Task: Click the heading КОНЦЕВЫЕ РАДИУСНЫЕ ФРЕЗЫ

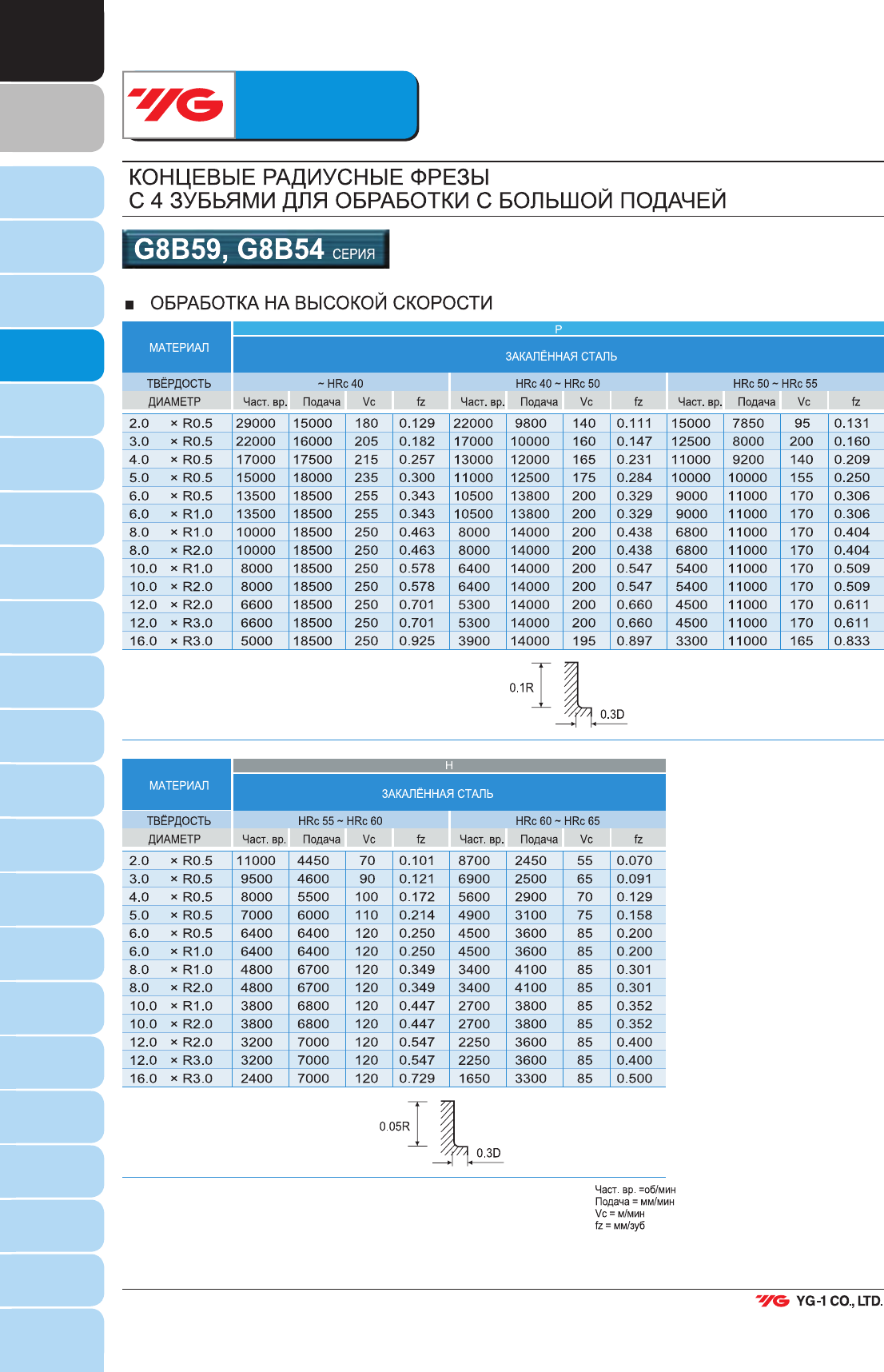Action: tap(309, 177)
